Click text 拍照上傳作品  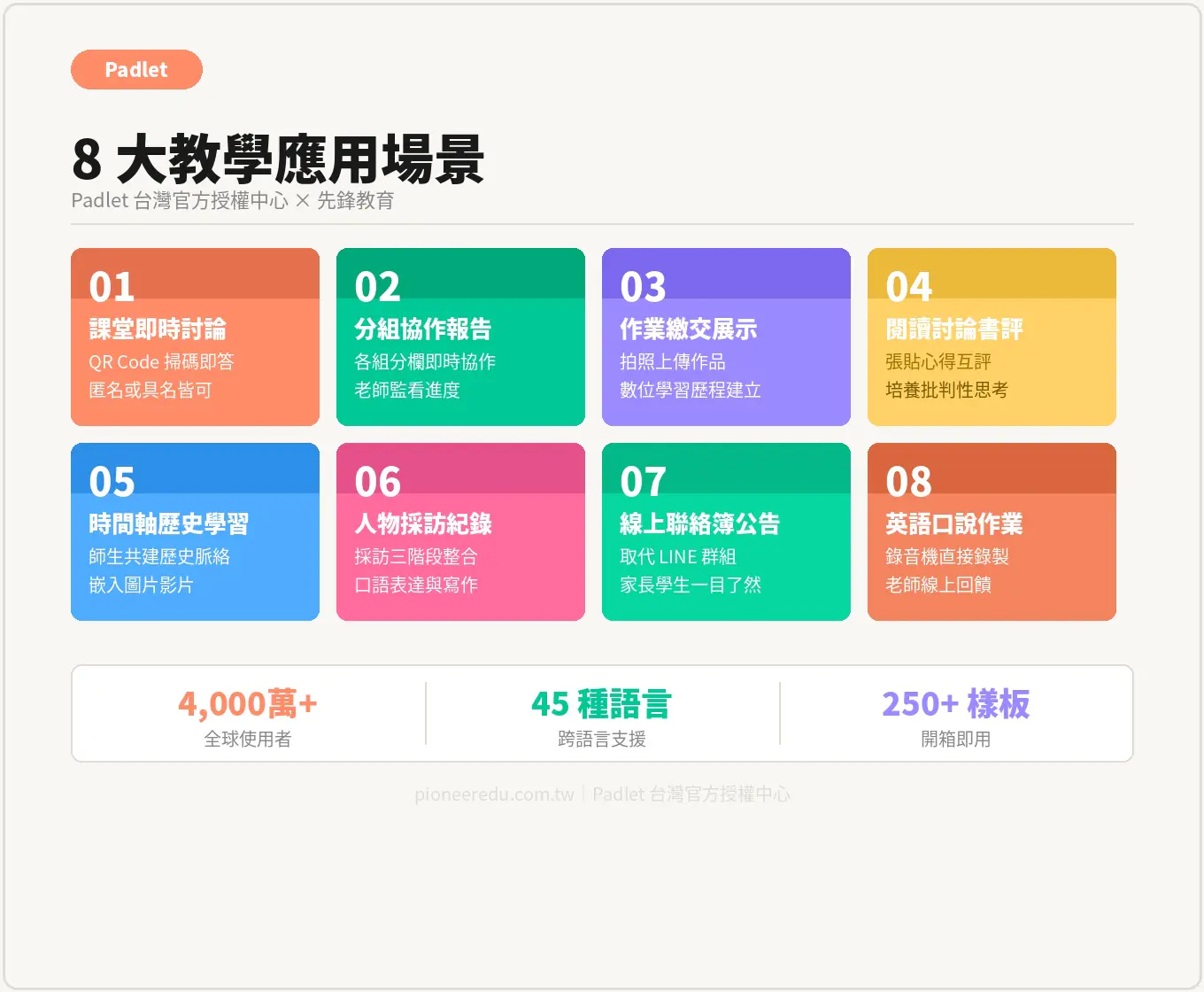coord(673,362)
